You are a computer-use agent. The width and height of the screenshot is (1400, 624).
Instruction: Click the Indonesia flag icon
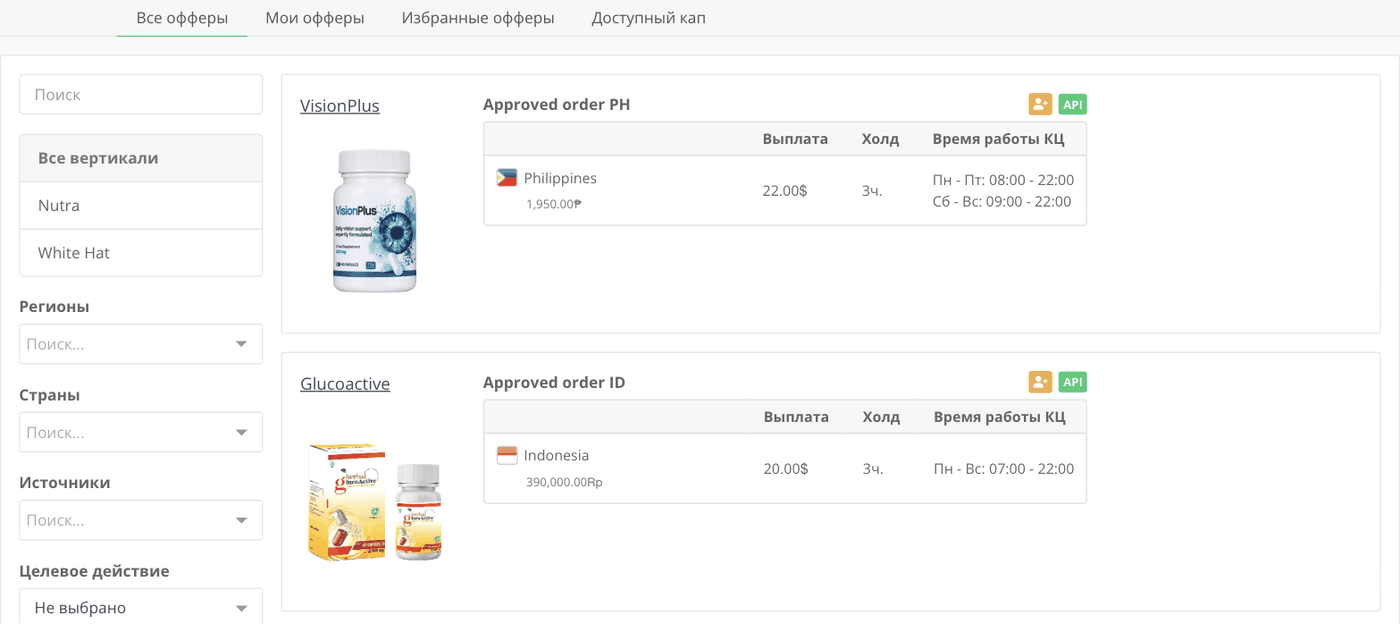coord(507,455)
